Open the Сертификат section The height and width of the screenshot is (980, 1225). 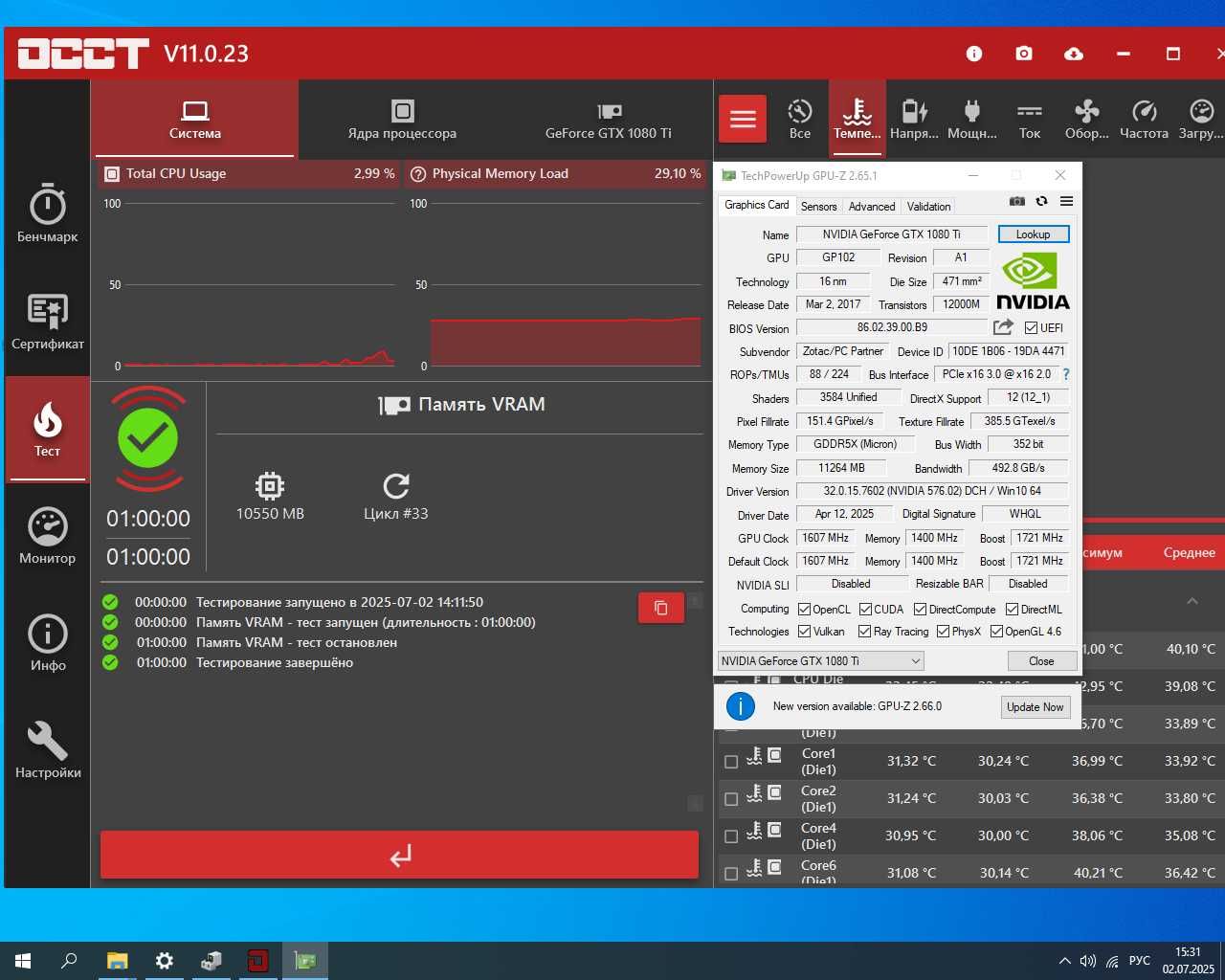tap(48, 321)
